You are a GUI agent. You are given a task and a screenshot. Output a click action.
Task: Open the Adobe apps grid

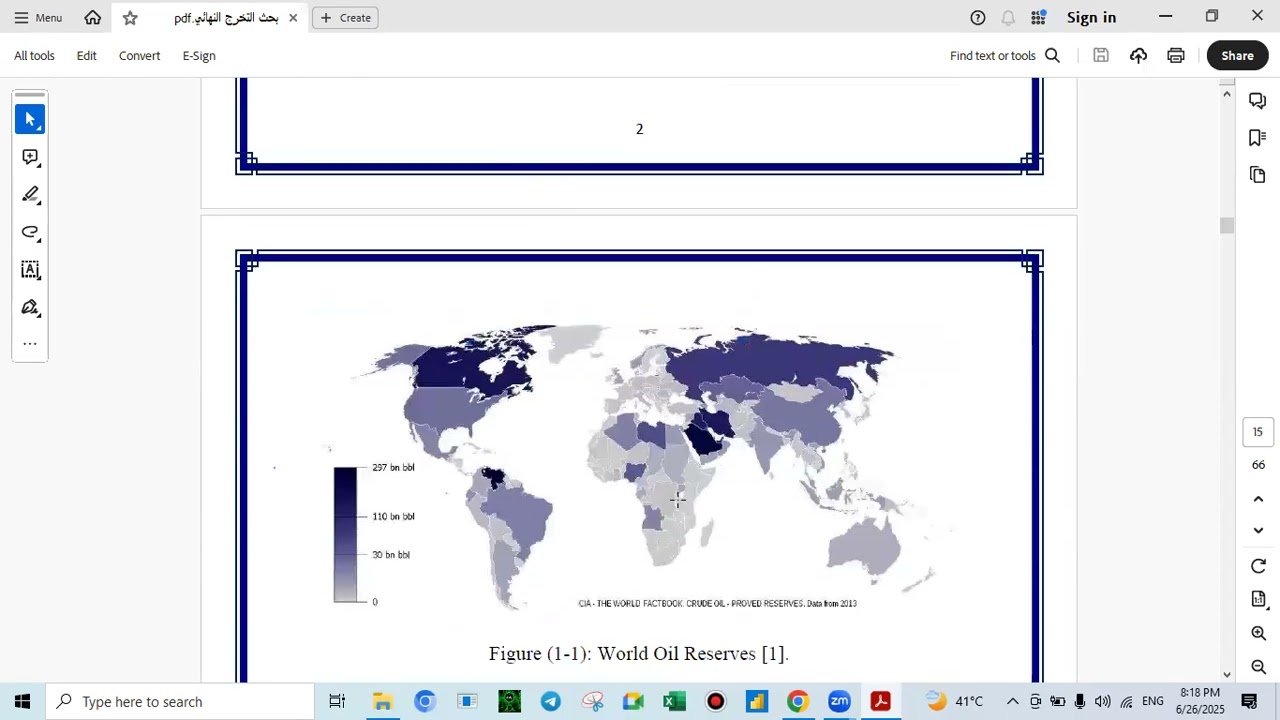click(1039, 17)
